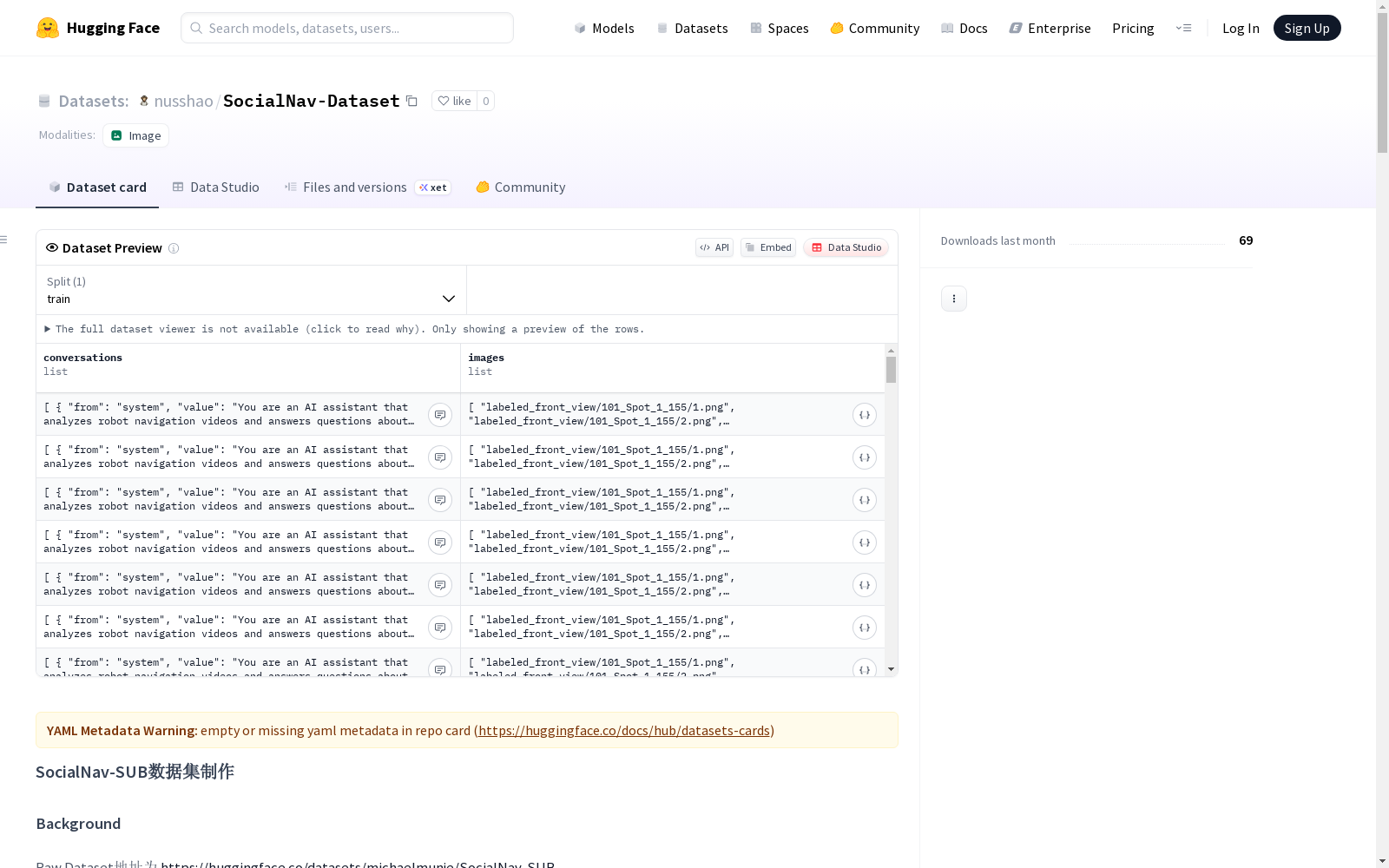Open the fifth row's conversation viewer icon
The image size is (1389, 868).
[440, 585]
